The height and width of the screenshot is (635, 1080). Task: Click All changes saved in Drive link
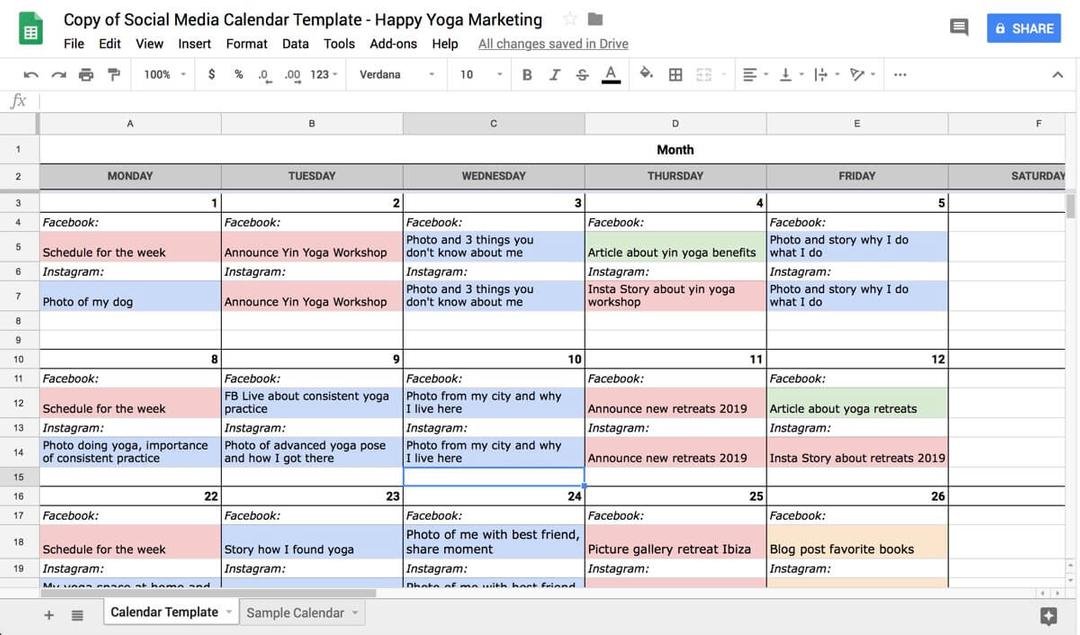tap(553, 44)
